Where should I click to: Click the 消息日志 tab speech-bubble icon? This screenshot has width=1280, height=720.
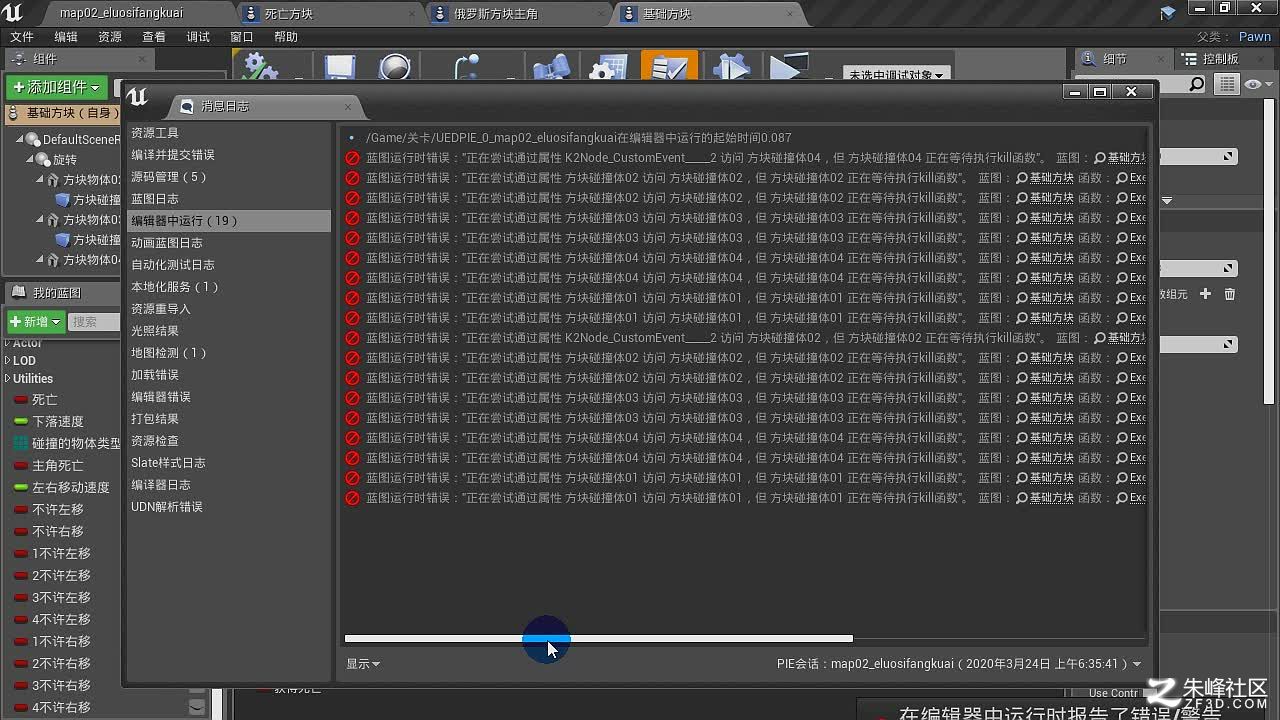[x=186, y=106]
